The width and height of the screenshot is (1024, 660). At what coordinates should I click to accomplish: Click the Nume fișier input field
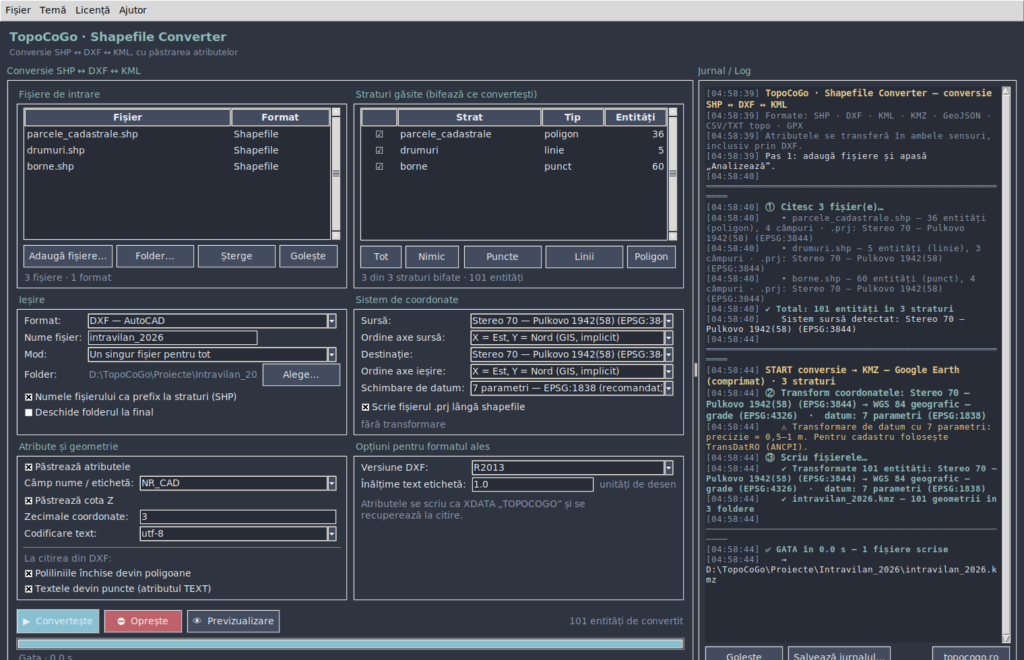click(172, 338)
